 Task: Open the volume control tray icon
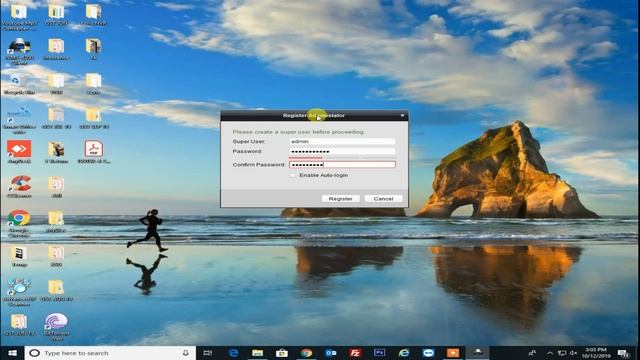point(573,353)
